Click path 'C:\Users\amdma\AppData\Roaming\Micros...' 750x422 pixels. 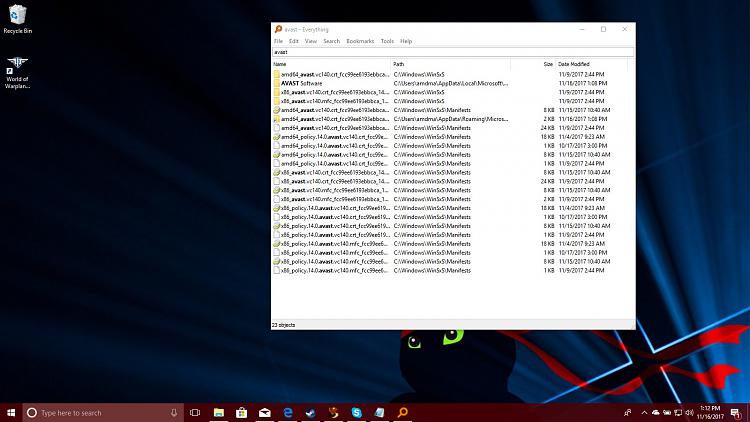click(x=451, y=119)
